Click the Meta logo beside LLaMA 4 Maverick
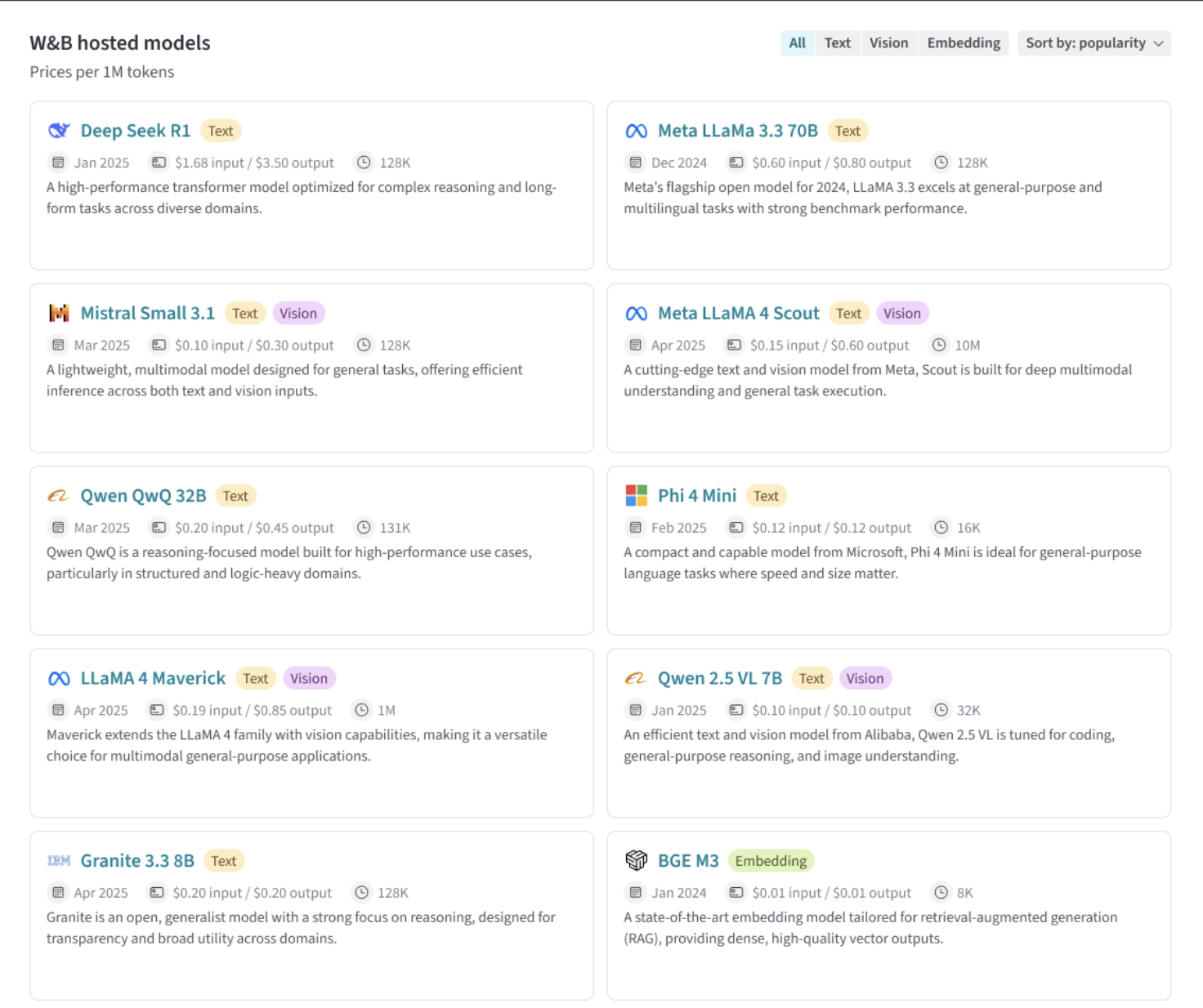This screenshot has width=1203, height=1008. (59, 678)
